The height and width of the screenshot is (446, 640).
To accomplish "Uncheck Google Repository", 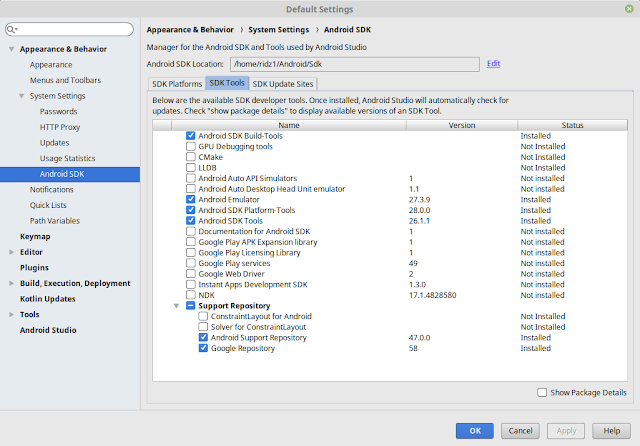I will 203,348.
